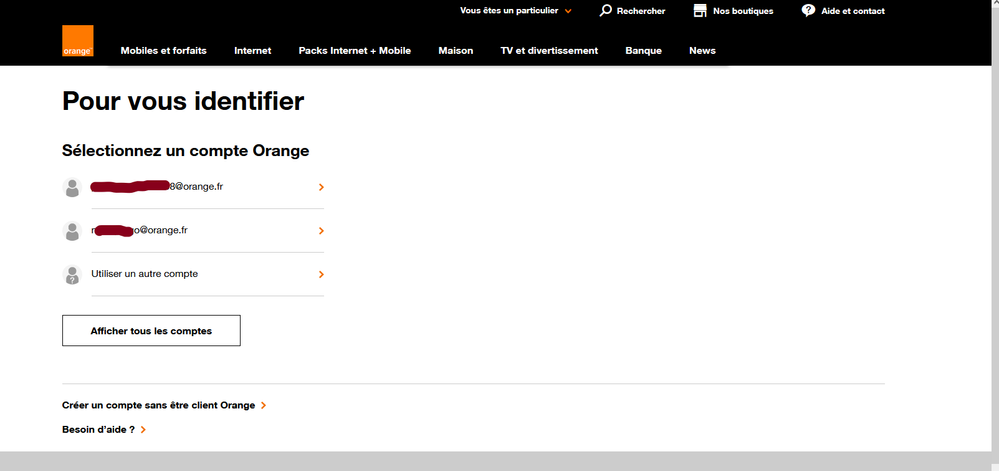
Task: Click the Orange logo
Action: 78,41
